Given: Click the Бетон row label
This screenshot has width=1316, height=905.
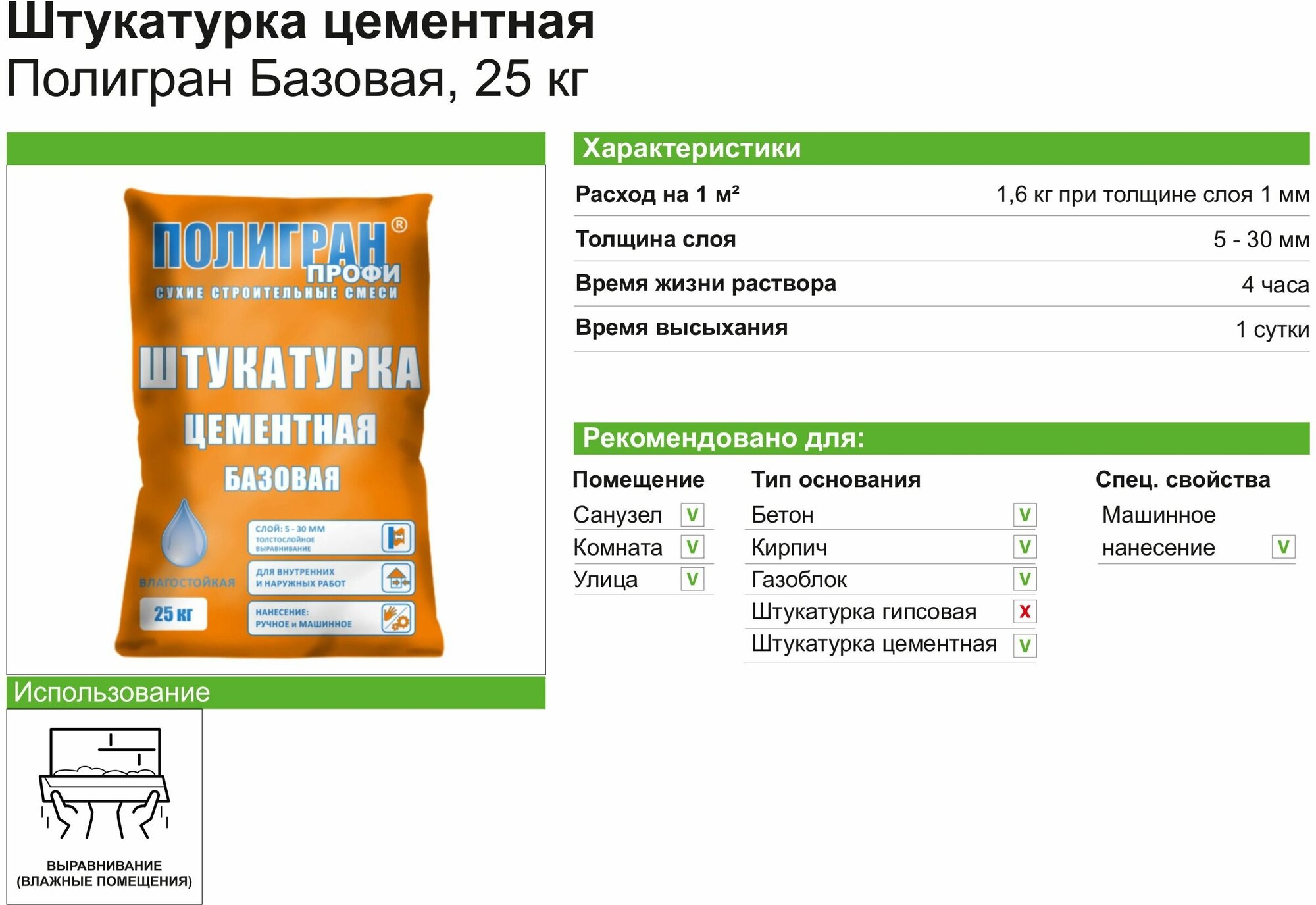Looking at the screenshot, I should point(782,515).
